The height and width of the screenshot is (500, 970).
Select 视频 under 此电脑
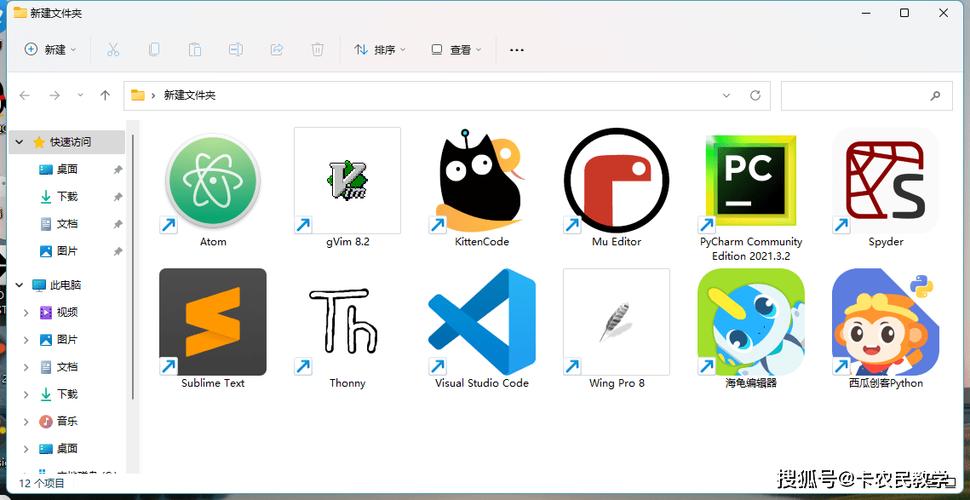tap(66, 312)
